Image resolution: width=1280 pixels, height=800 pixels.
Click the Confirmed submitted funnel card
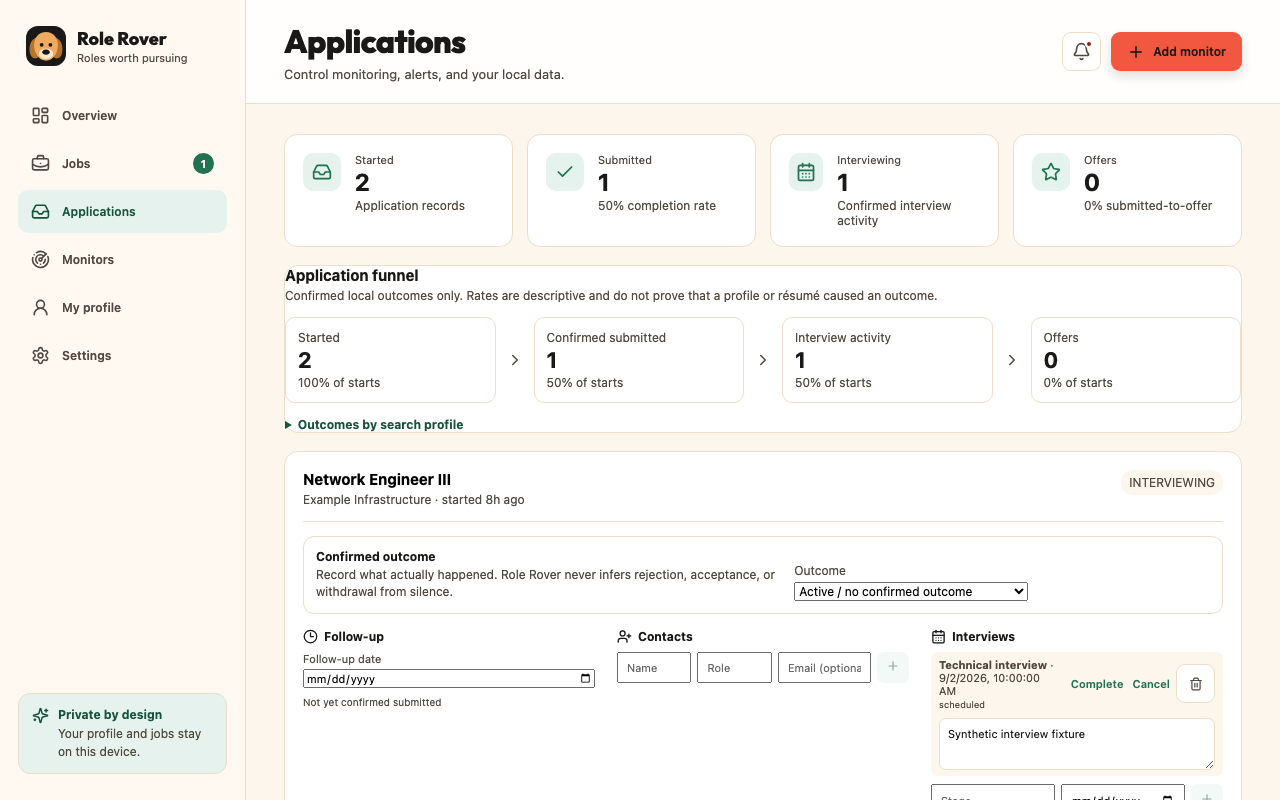coord(639,360)
